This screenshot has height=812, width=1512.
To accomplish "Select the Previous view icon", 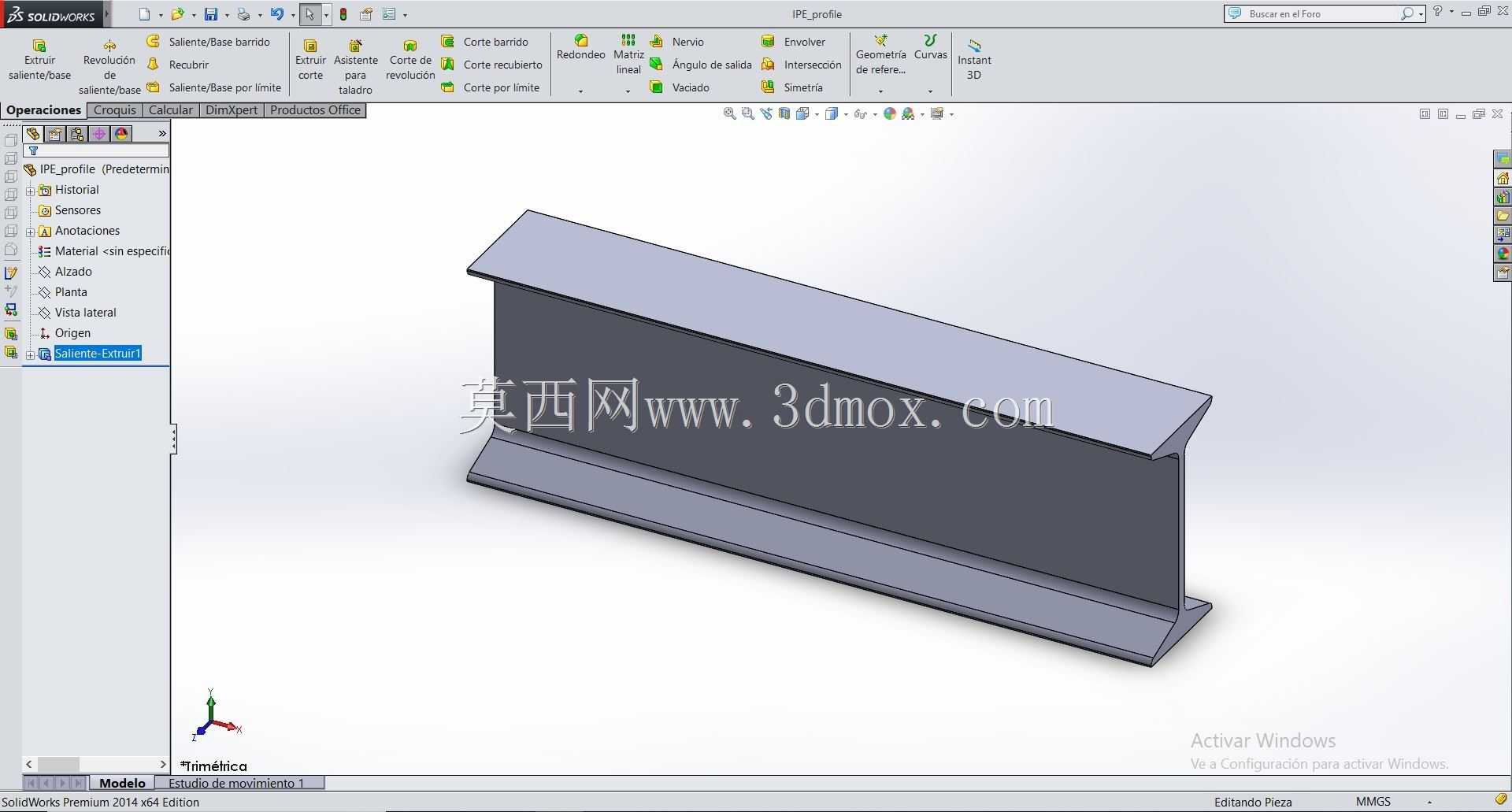I will [766, 114].
